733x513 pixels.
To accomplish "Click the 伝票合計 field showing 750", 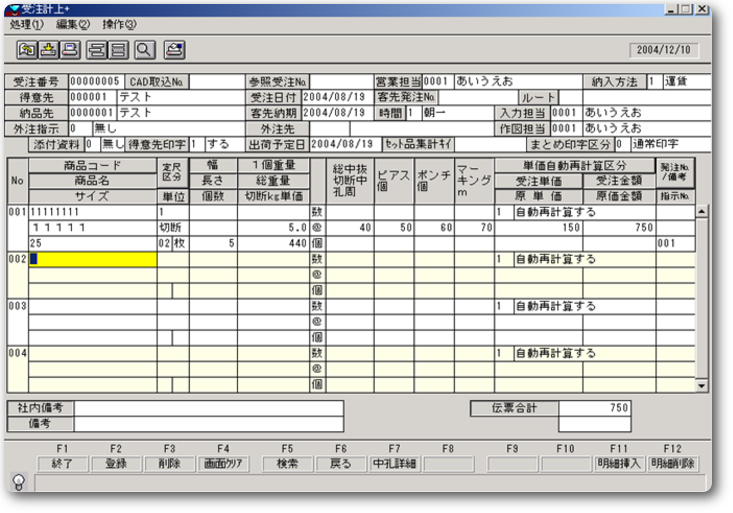I will [x=595, y=408].
